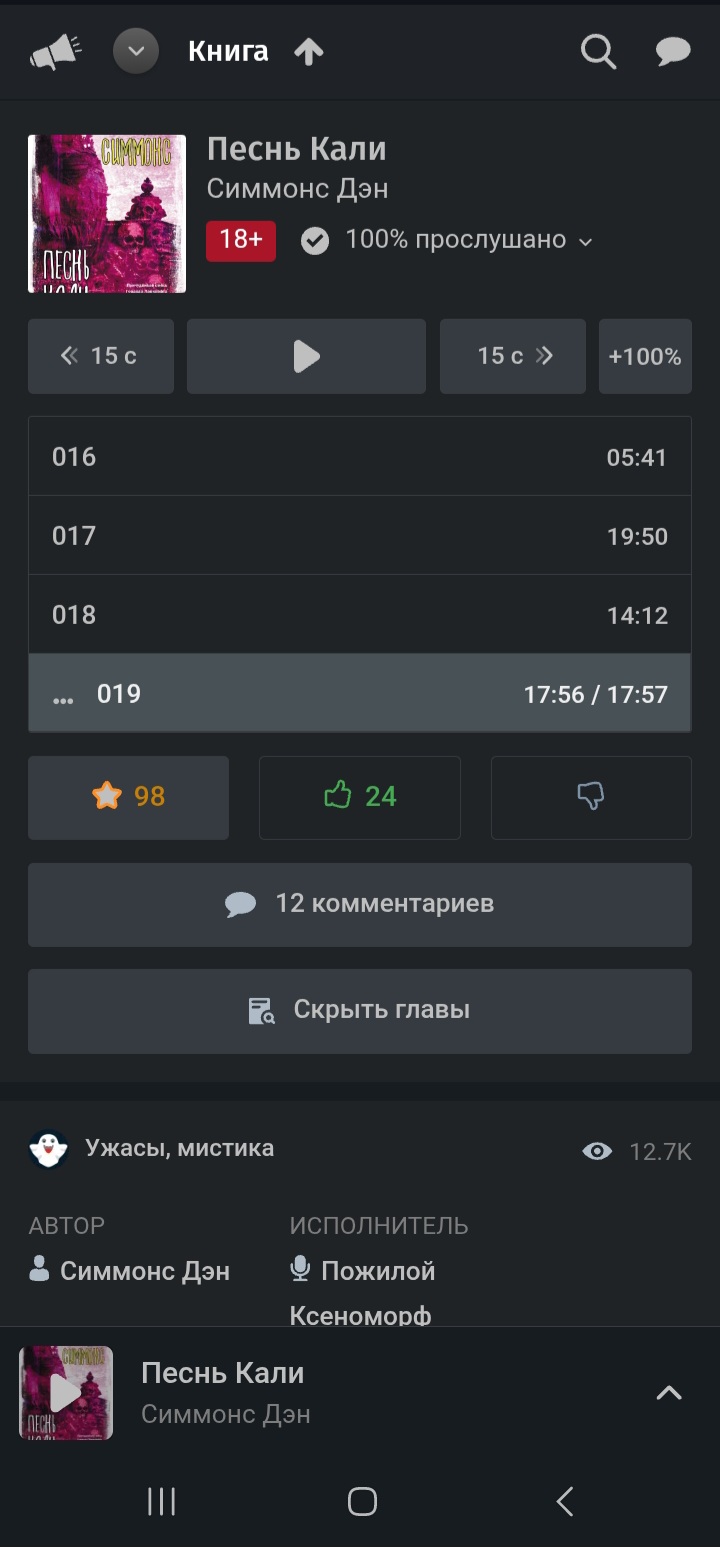Select chapter 017 in the list
The image size is (720, 1547).
[360, 536]
